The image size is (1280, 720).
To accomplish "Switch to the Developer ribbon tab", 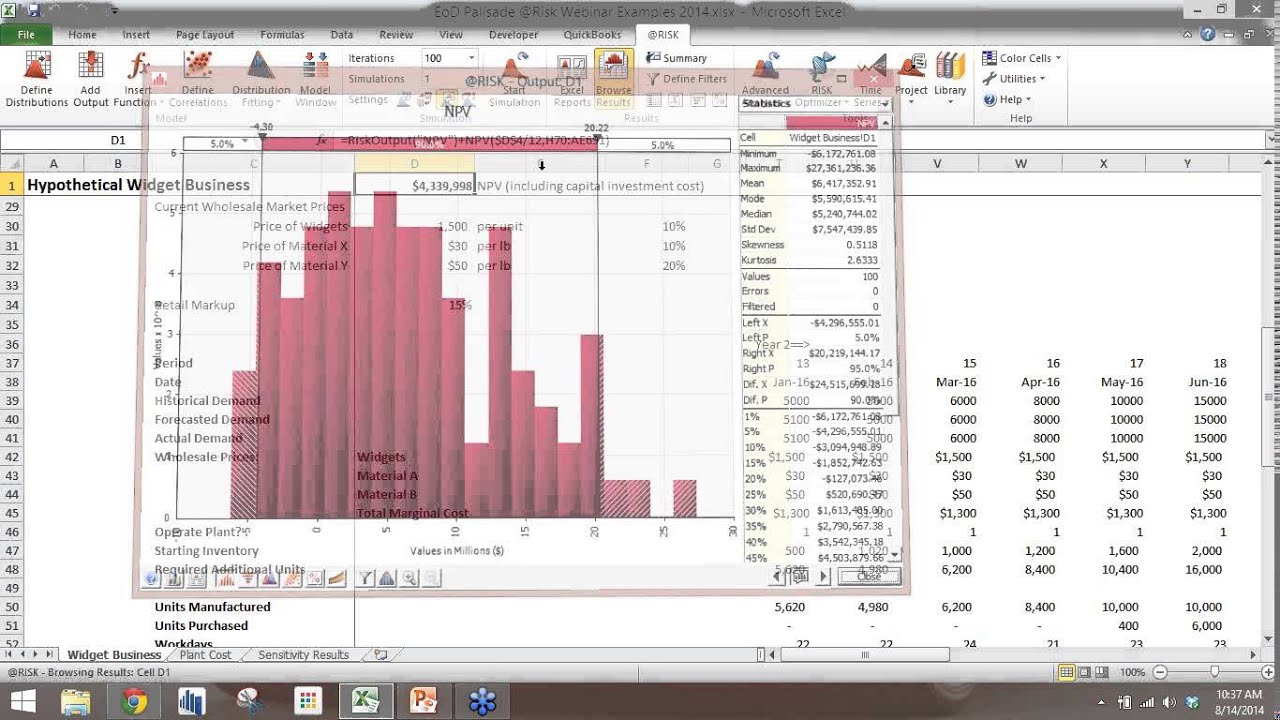I will pyautogui.click(x=513, y=34).
